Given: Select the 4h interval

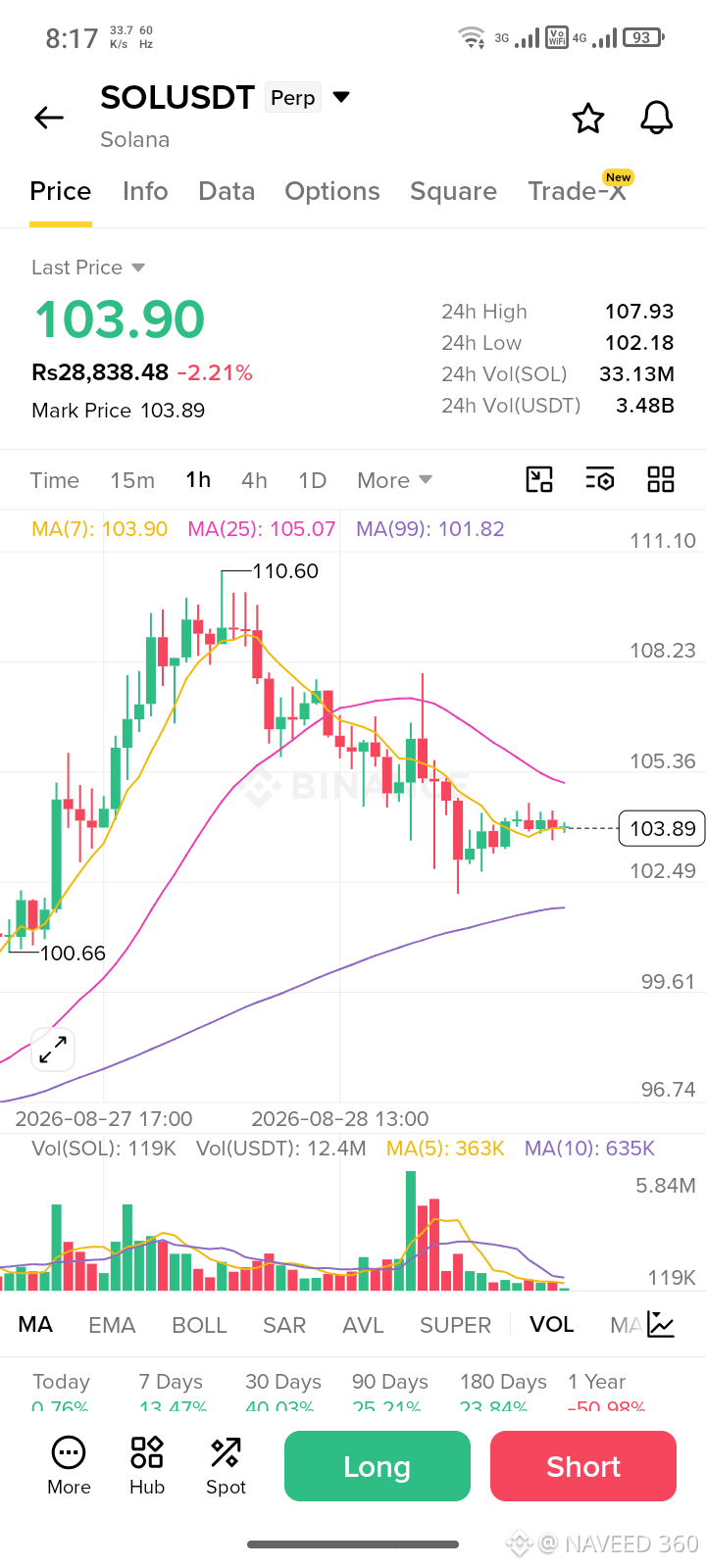Looking at the screenshot, I should 254,480.
